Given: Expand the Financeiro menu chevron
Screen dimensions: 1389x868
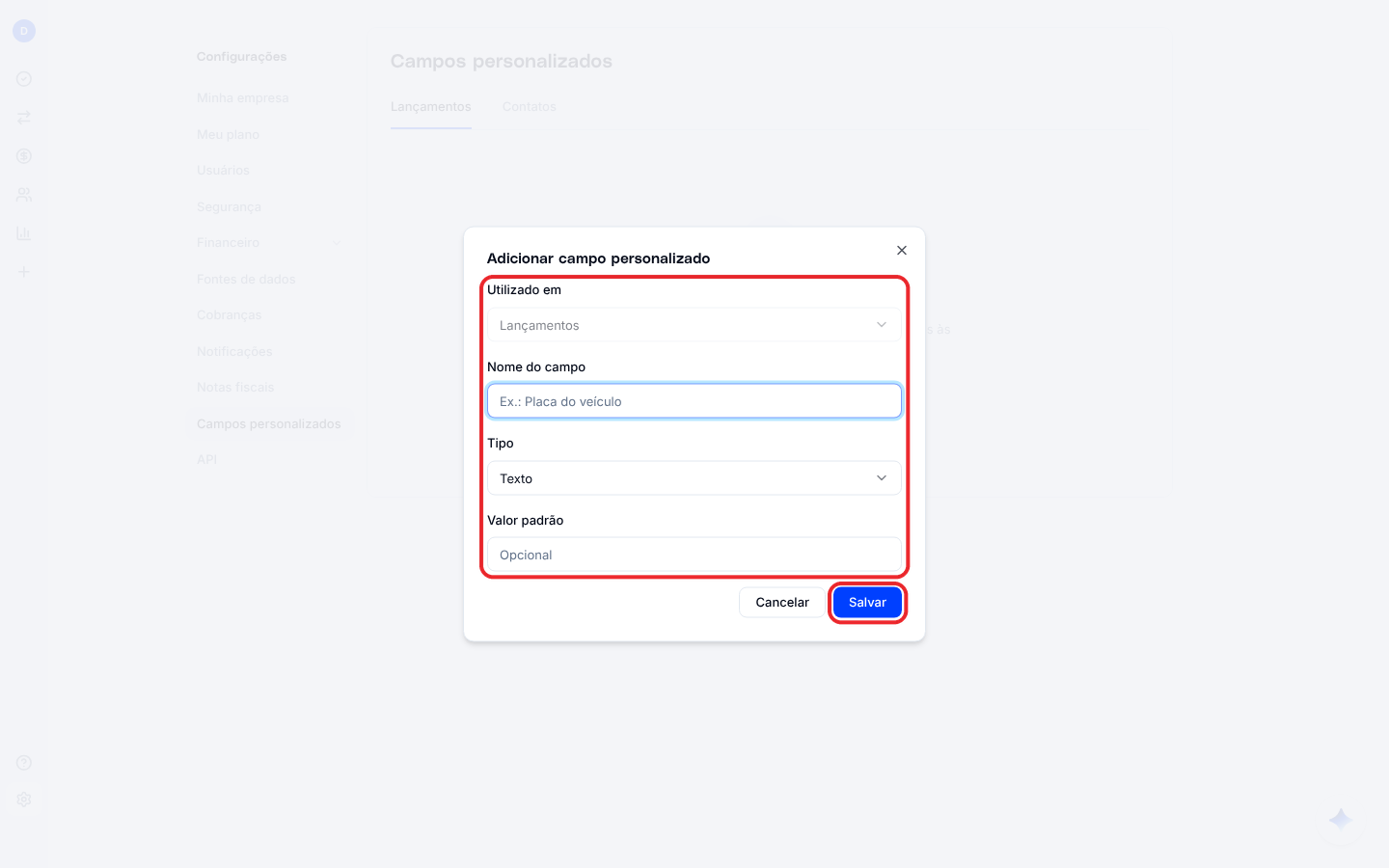Looking at the screenshot, I should tap(337, 243).
